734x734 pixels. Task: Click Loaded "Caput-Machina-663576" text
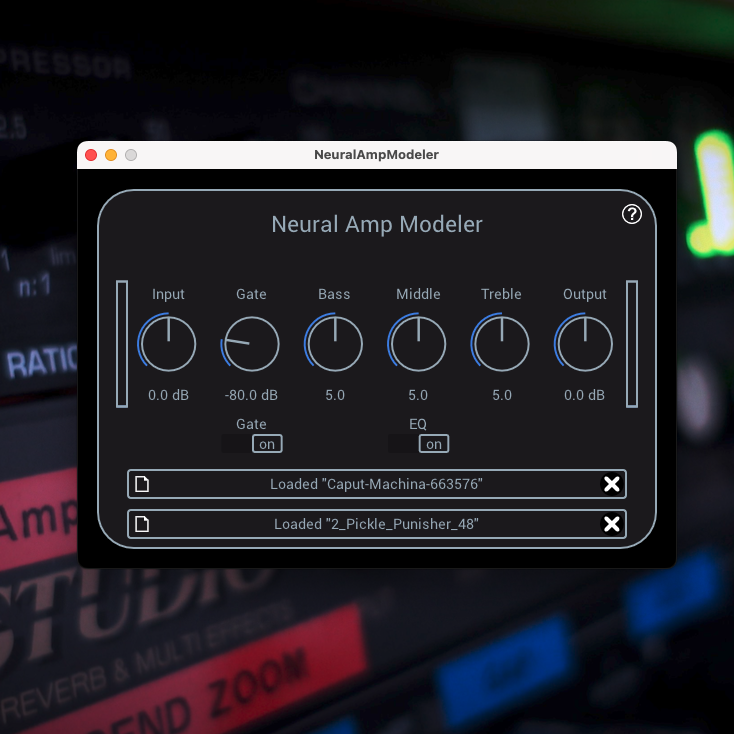click(376, 484)
